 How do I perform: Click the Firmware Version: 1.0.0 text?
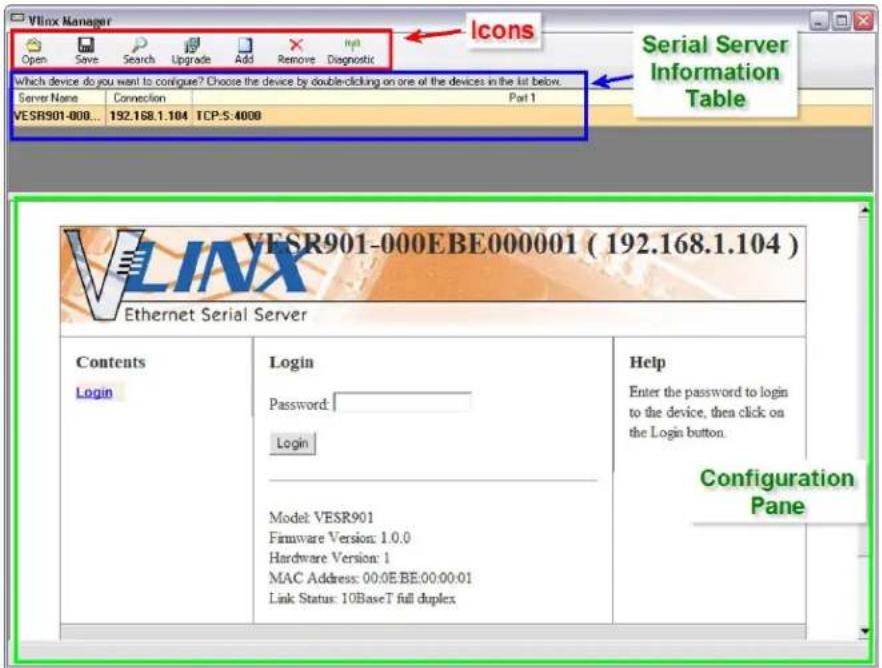340,538
